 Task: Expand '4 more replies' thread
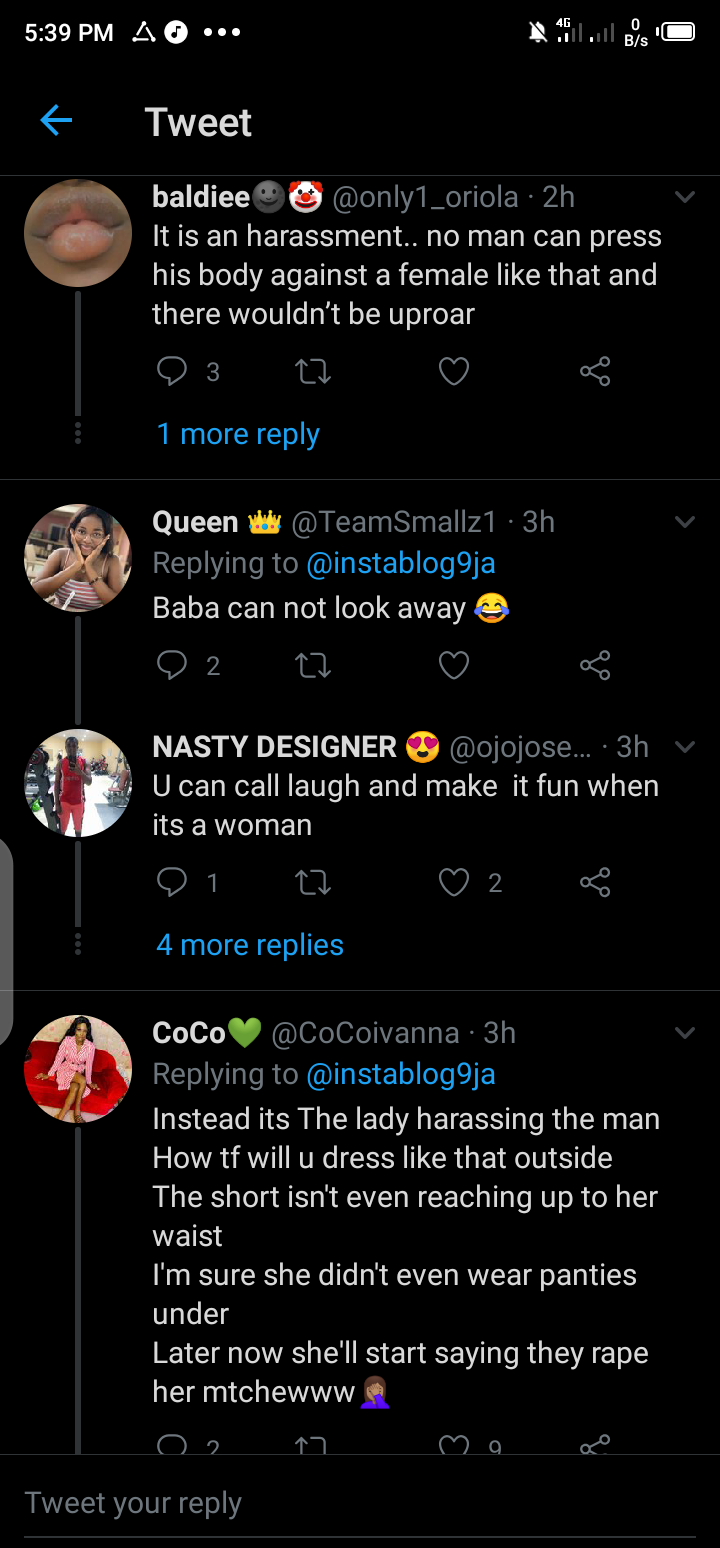pos(250,945)
